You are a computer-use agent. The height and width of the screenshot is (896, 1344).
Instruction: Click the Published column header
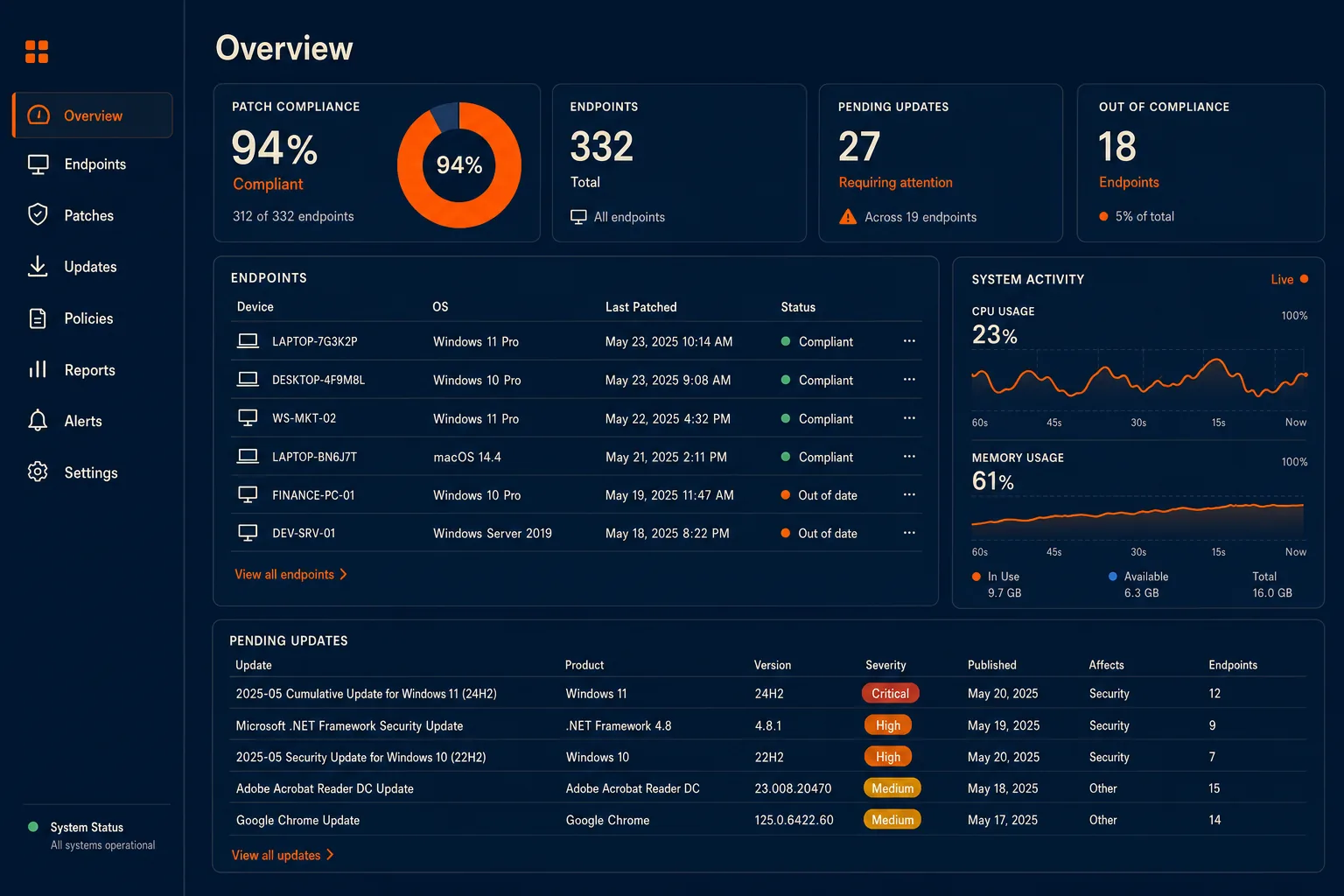point(992,665)
